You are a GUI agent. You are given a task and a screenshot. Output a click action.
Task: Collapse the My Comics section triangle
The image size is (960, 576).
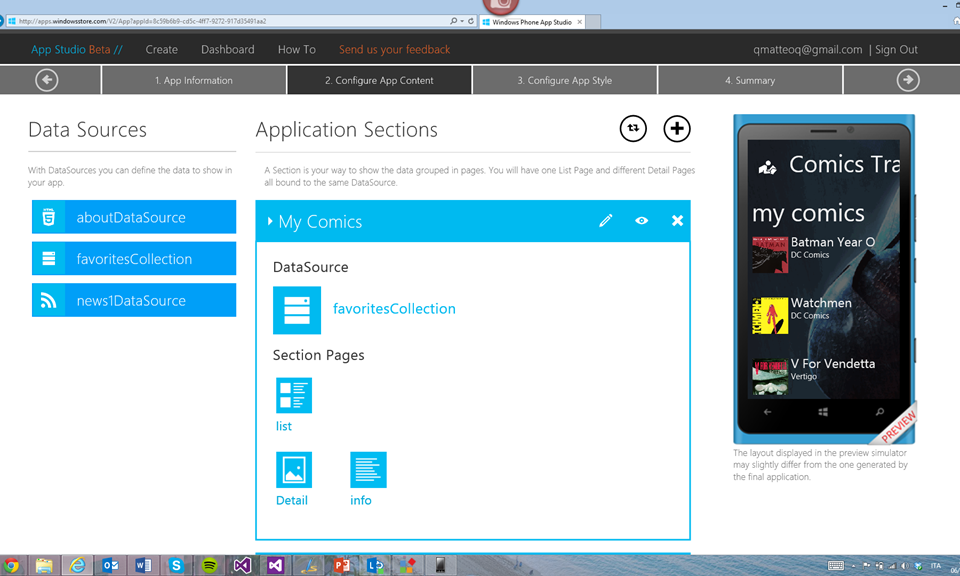(270, 221)
